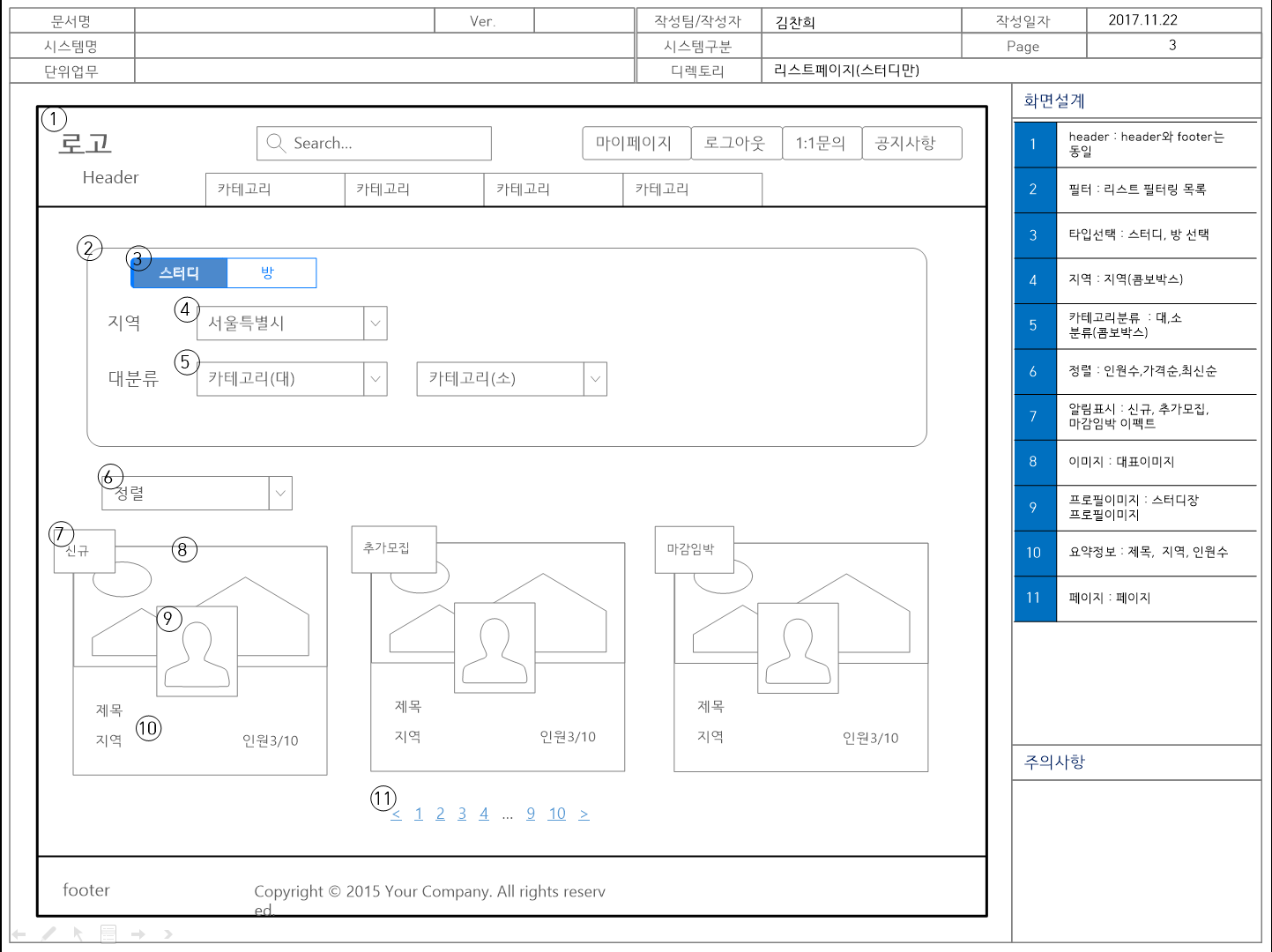Open the representative image of the 추가모집 card

tap(498, 603)
